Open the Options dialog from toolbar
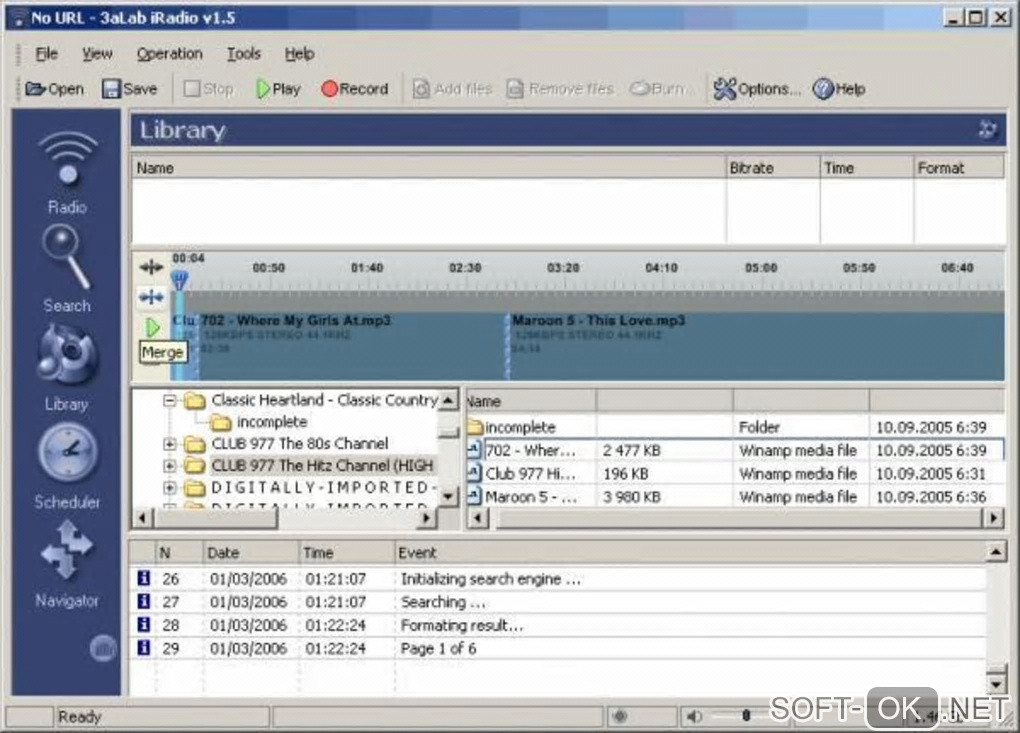Screen dimensions: 1020x733 (x=757, y=89)
